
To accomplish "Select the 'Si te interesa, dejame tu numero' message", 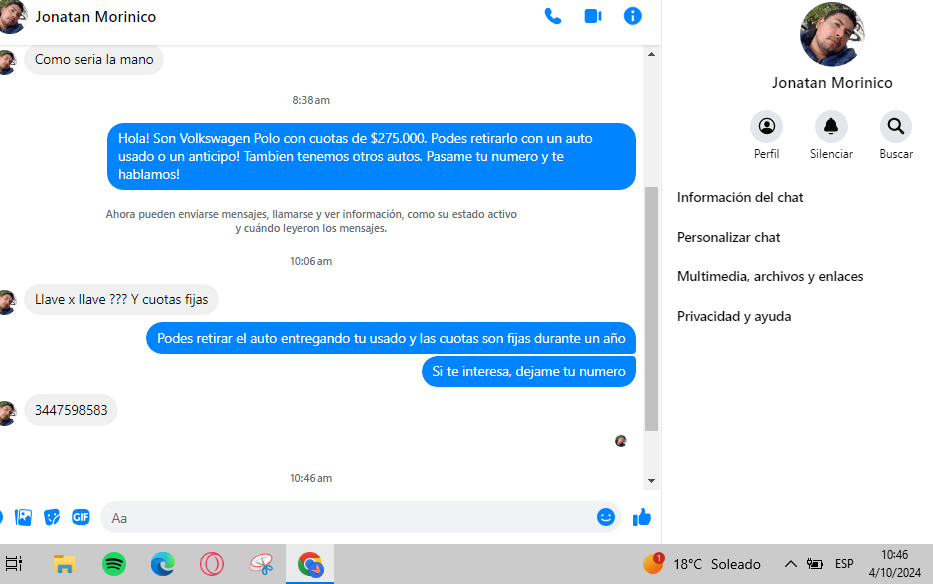I will pos(529,371).
